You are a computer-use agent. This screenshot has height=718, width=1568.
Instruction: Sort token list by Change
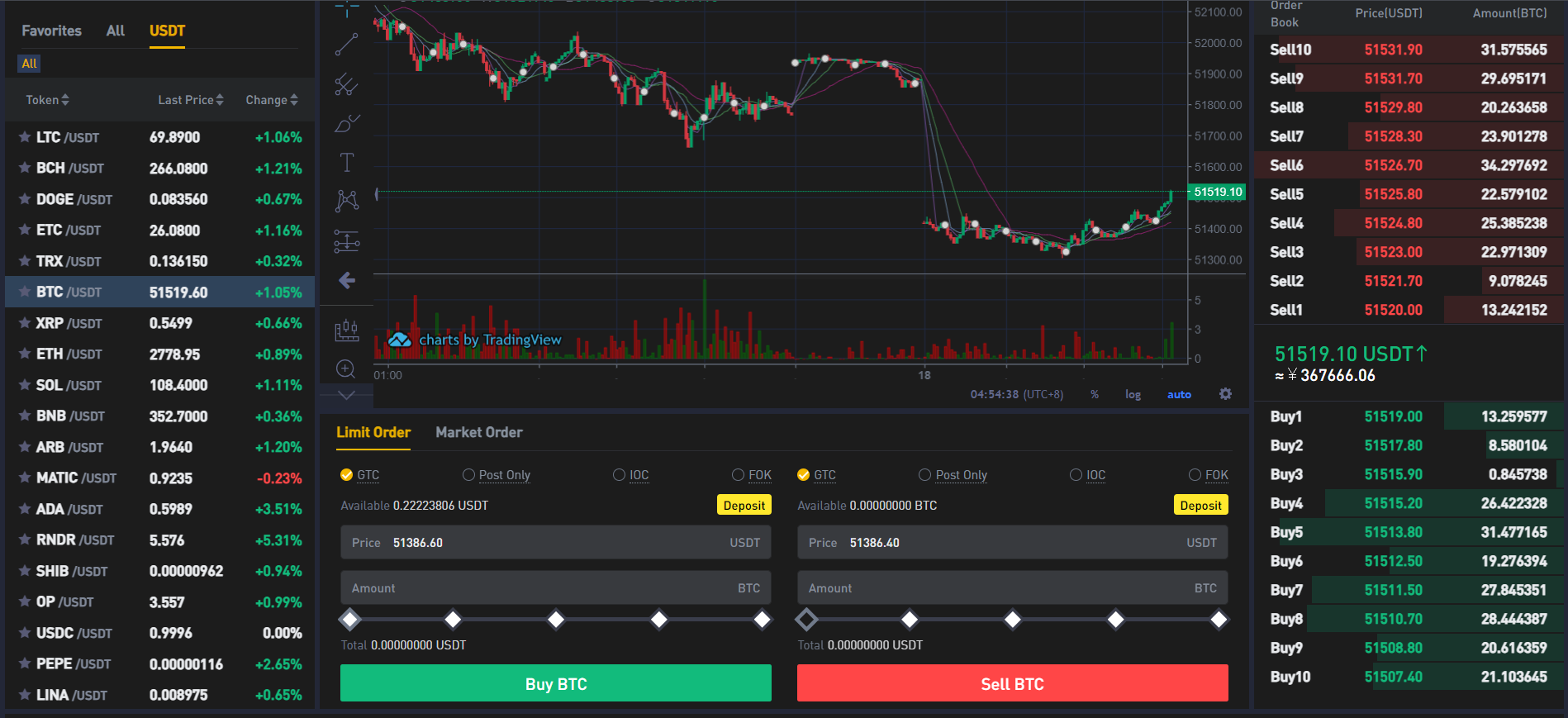tap(272, 100)
